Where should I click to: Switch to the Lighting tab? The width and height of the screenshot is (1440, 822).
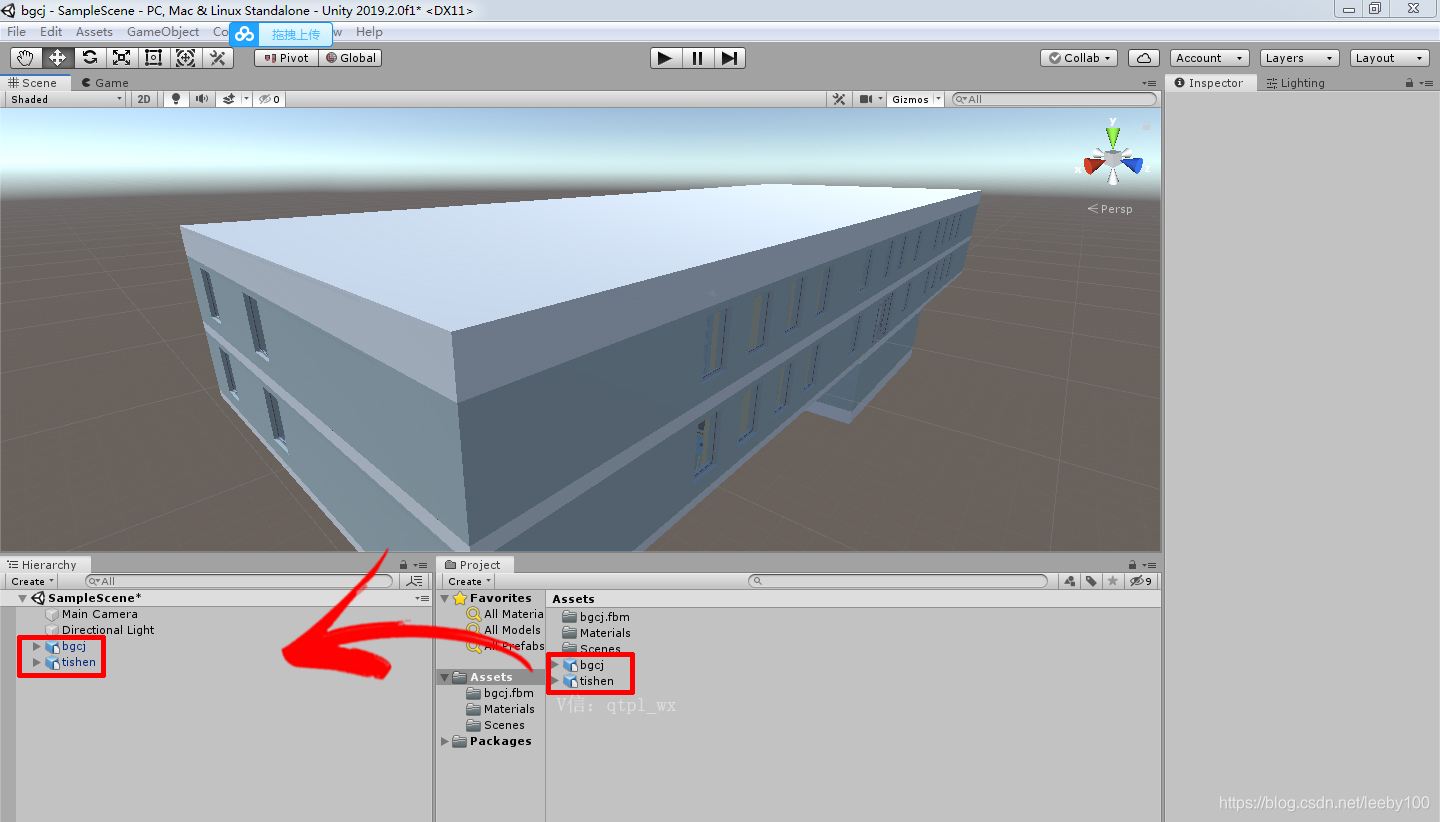(x=1295, y=83)
